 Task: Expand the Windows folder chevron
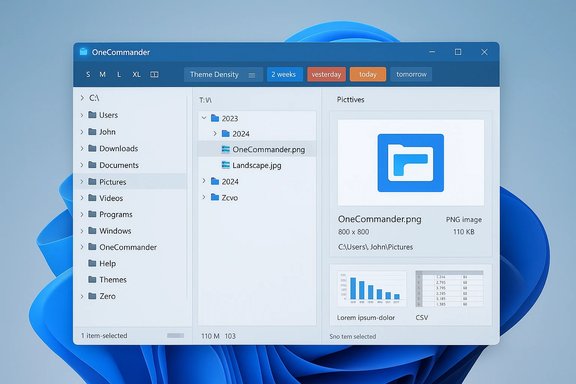[x=82, y=231]
